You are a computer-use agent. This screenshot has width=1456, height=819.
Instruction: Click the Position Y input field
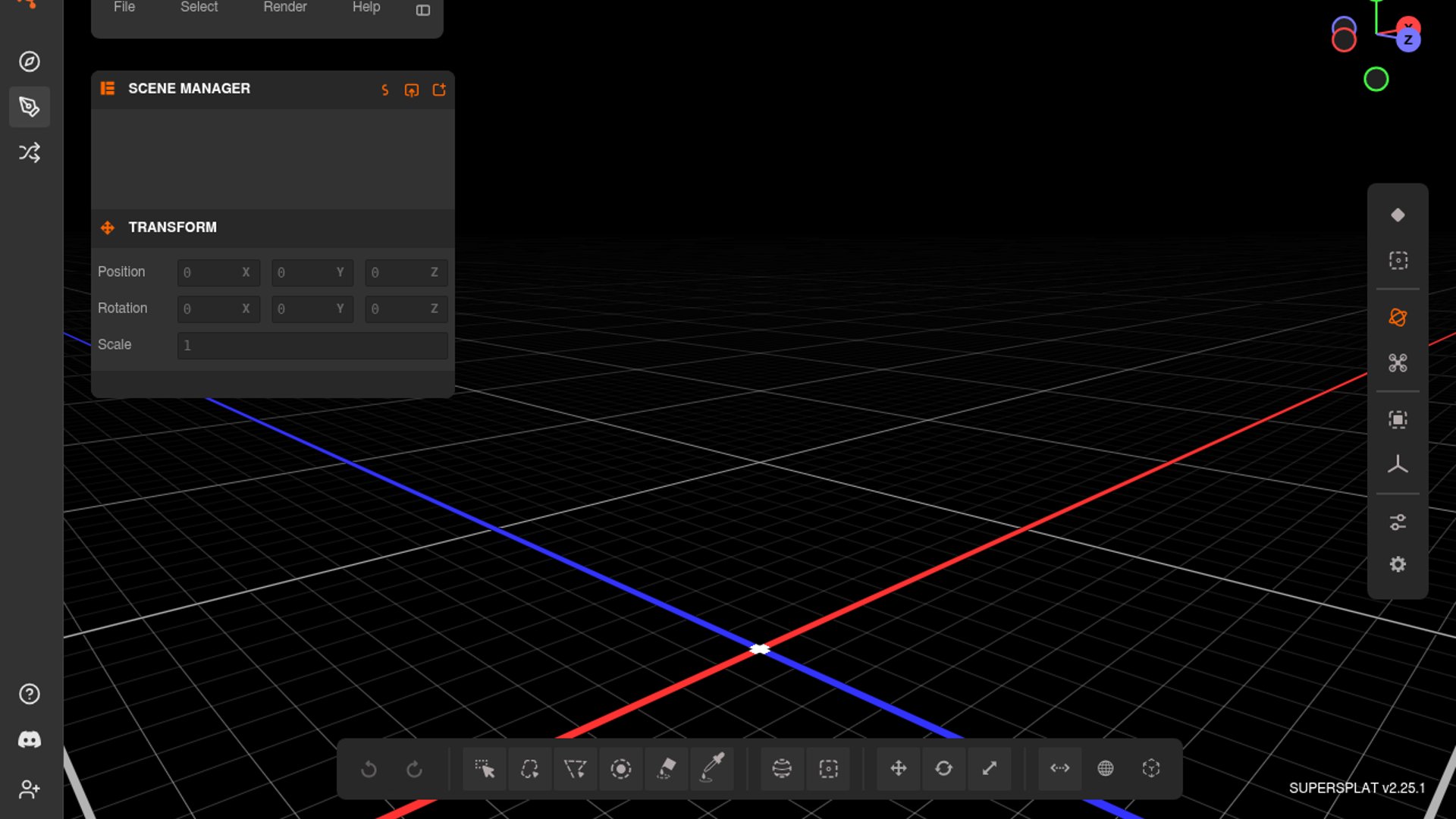(x=312, y=273)
